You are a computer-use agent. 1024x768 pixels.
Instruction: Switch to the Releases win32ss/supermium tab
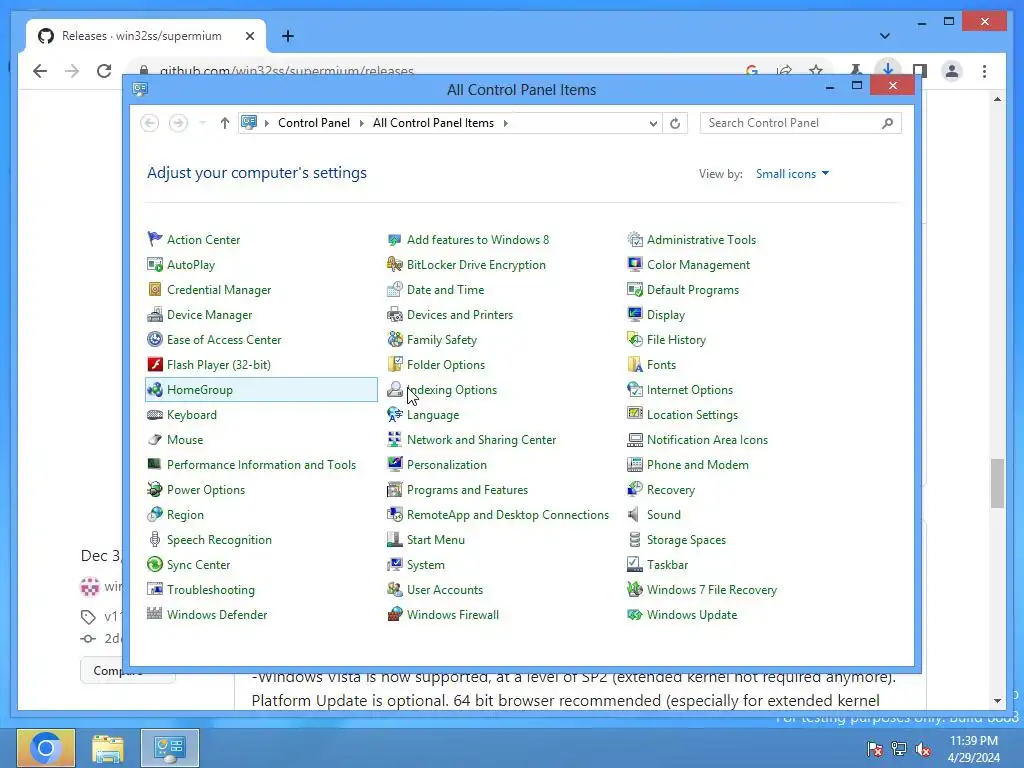pyautogui.click(x=146, y=36)
